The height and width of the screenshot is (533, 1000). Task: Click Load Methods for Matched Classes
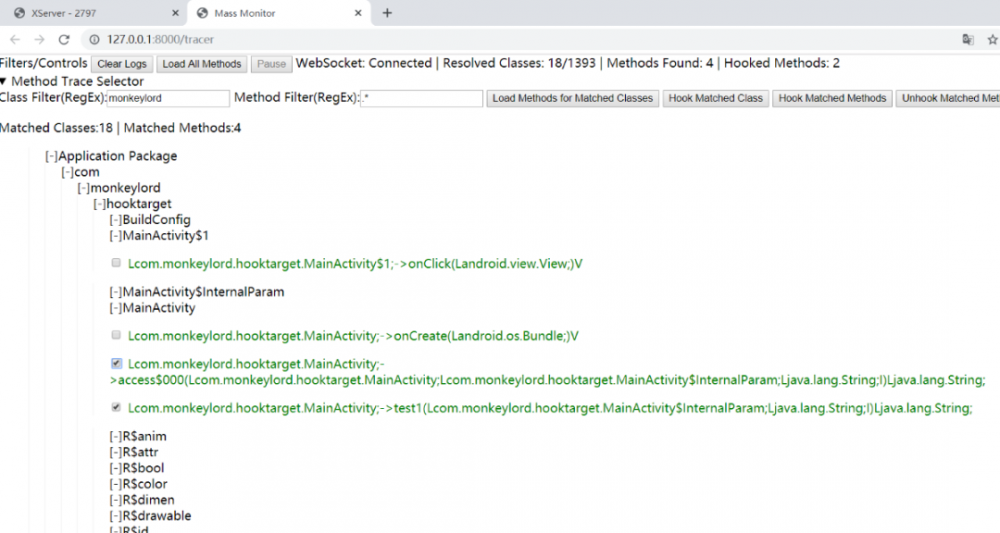point(573,98)
